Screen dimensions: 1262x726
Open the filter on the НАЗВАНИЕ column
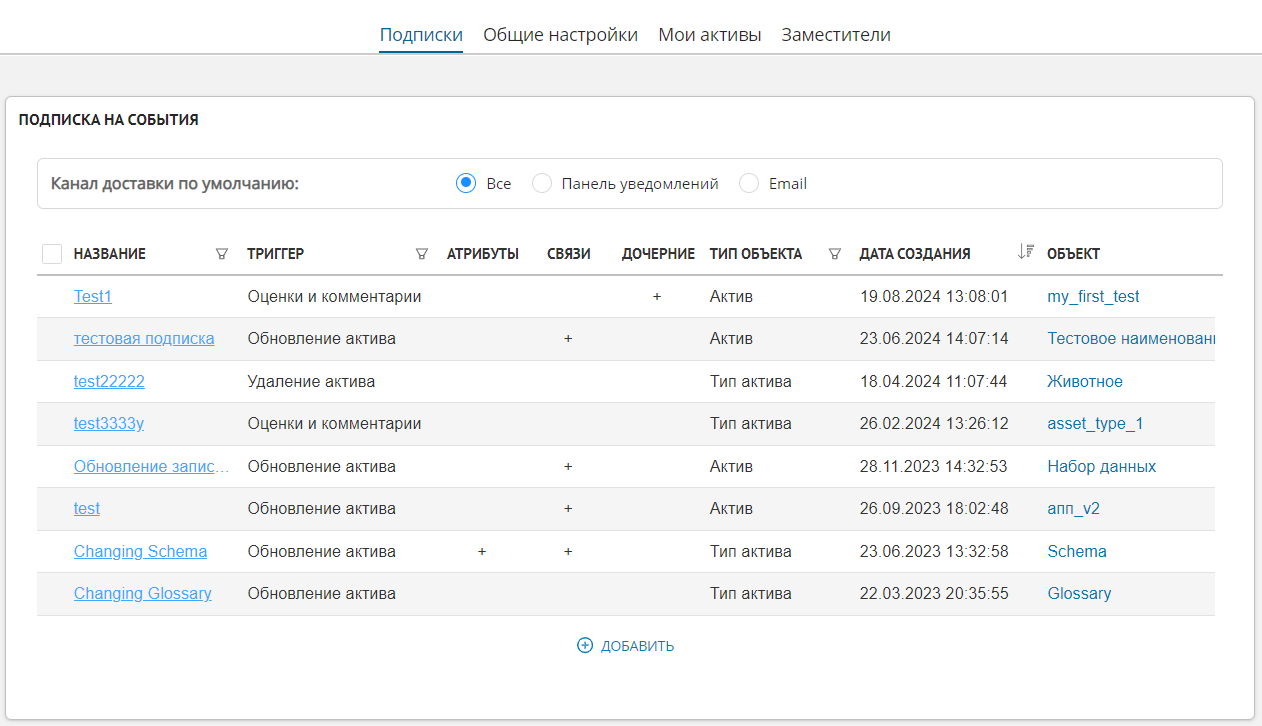(222, 254)
